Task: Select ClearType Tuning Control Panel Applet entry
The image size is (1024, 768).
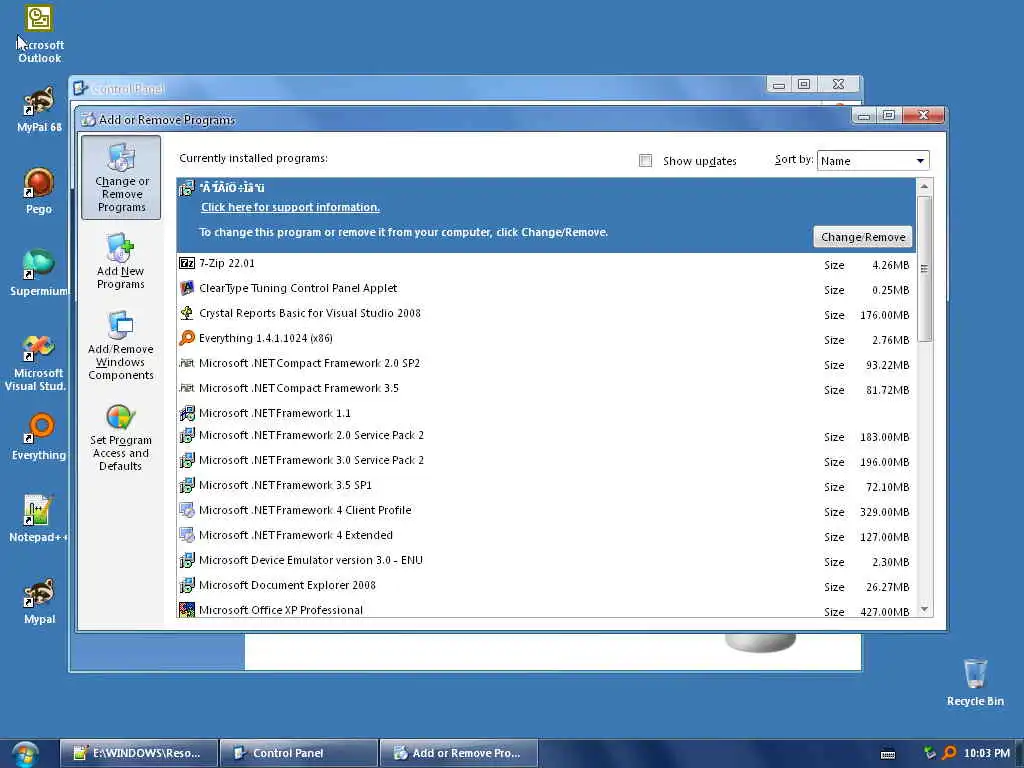Action: 546,289
